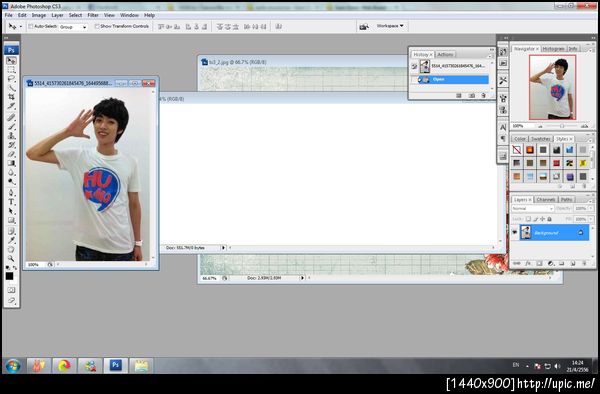Switch to the Channels tab
The width and height of the screenshot is (600, 394).
click(x=546, y=200)
